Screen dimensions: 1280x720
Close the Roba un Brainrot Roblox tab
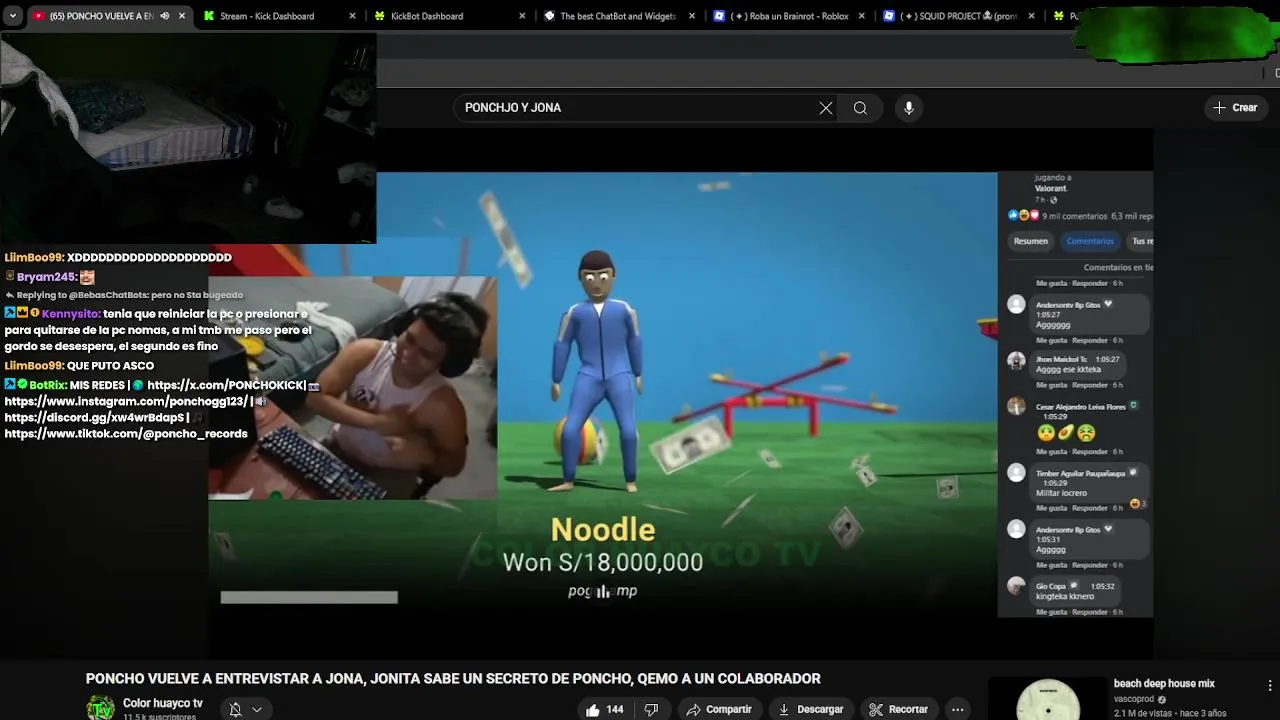(862, 16)
